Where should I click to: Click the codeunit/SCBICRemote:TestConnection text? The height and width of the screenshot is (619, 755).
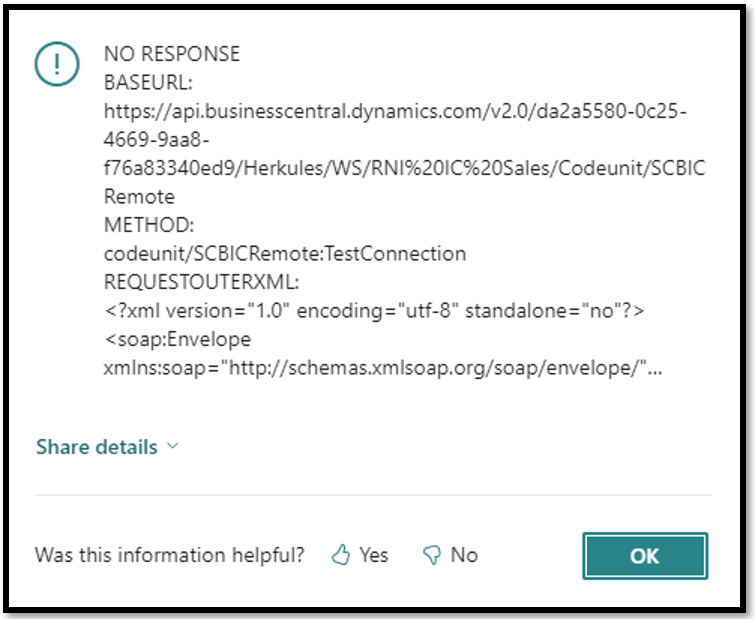285,254
